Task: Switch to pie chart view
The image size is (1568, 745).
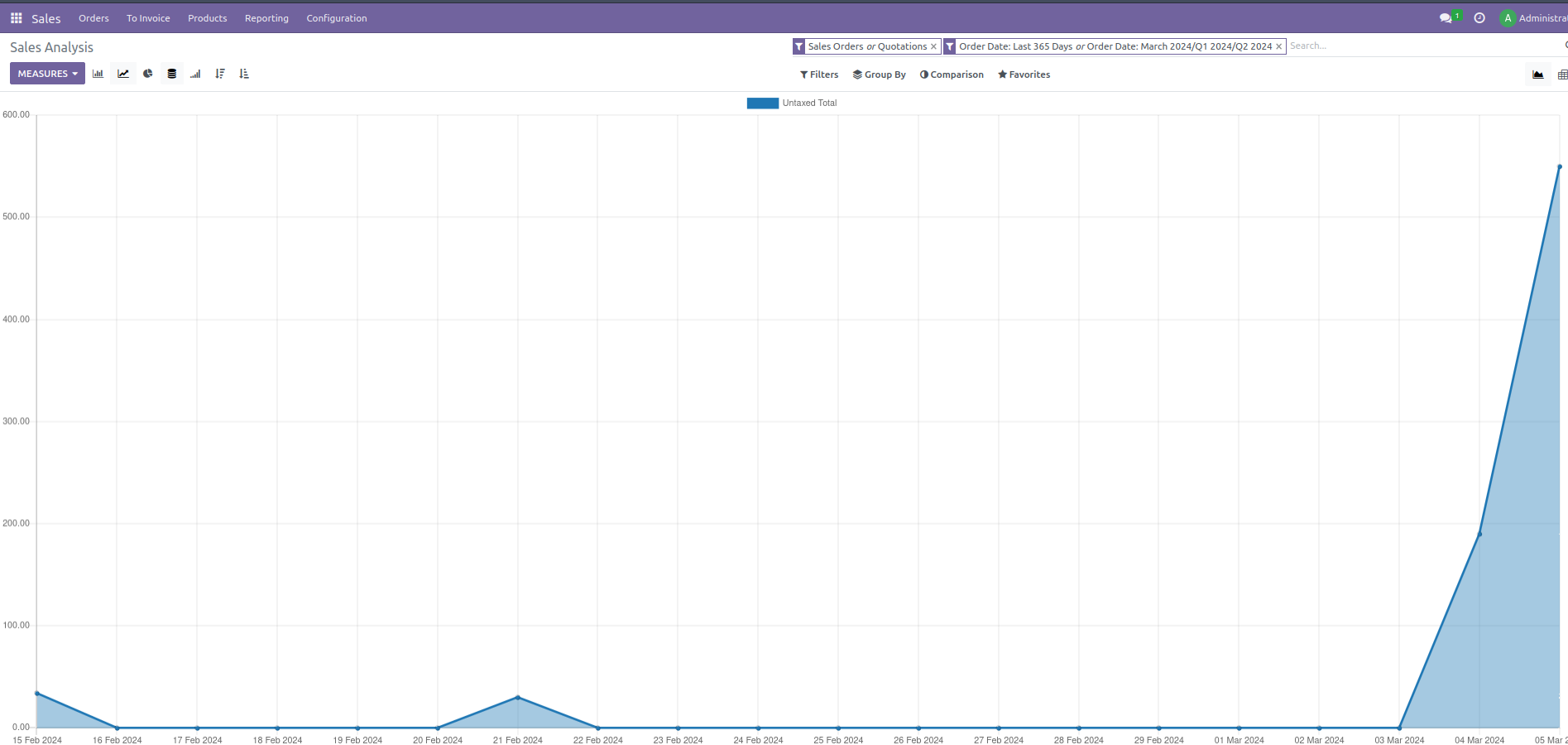Action: coord(147,74)
